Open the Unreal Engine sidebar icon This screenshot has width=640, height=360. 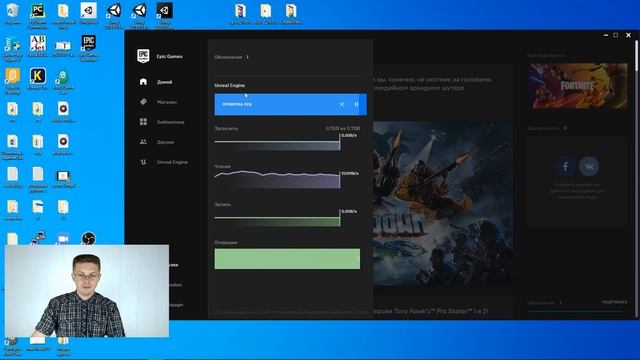143,162
